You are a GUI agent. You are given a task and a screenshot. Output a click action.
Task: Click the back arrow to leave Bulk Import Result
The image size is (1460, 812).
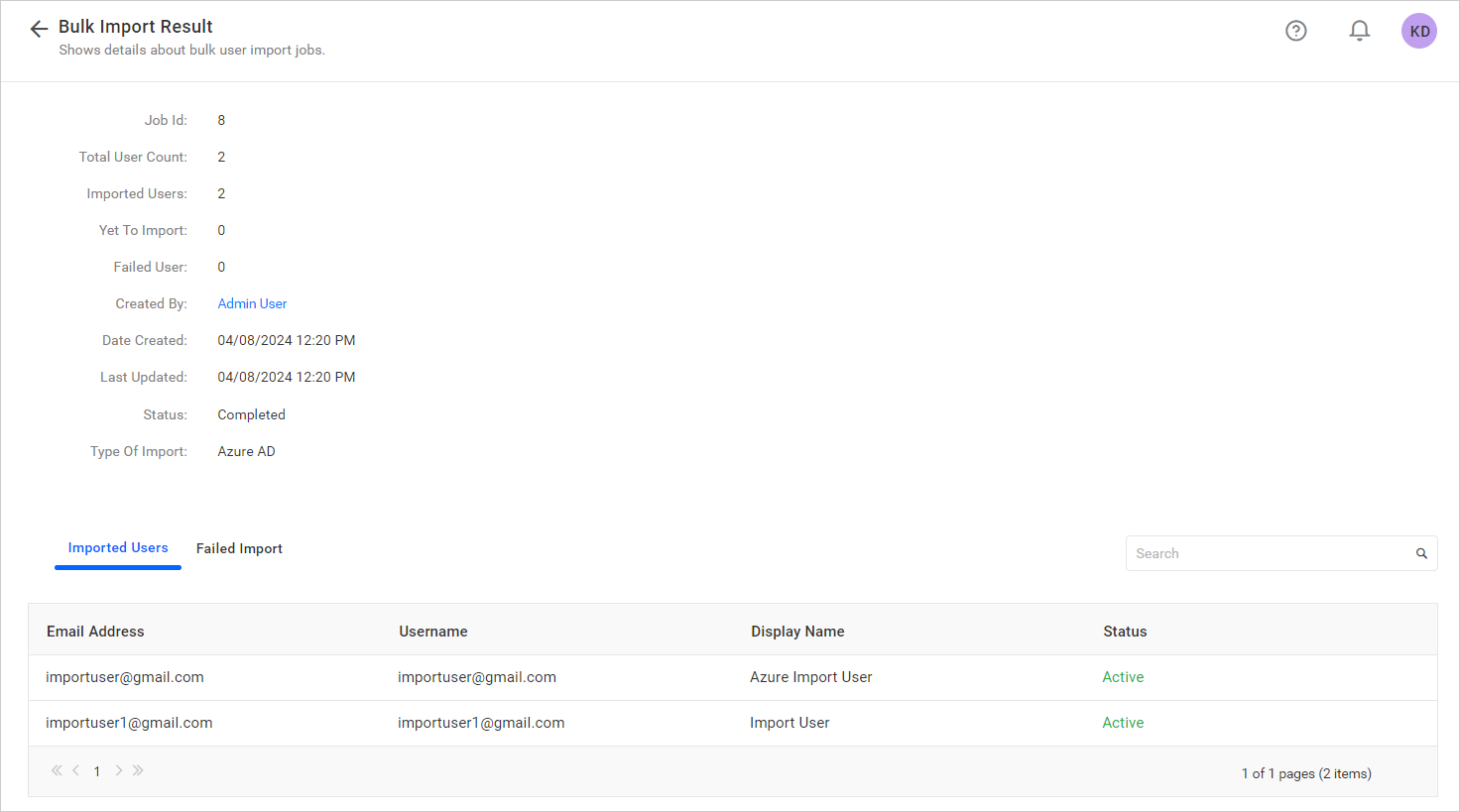pos(38,29)
